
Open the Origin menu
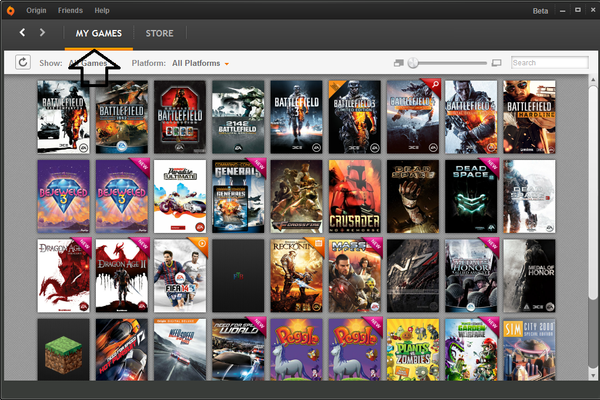pos(37,10)
